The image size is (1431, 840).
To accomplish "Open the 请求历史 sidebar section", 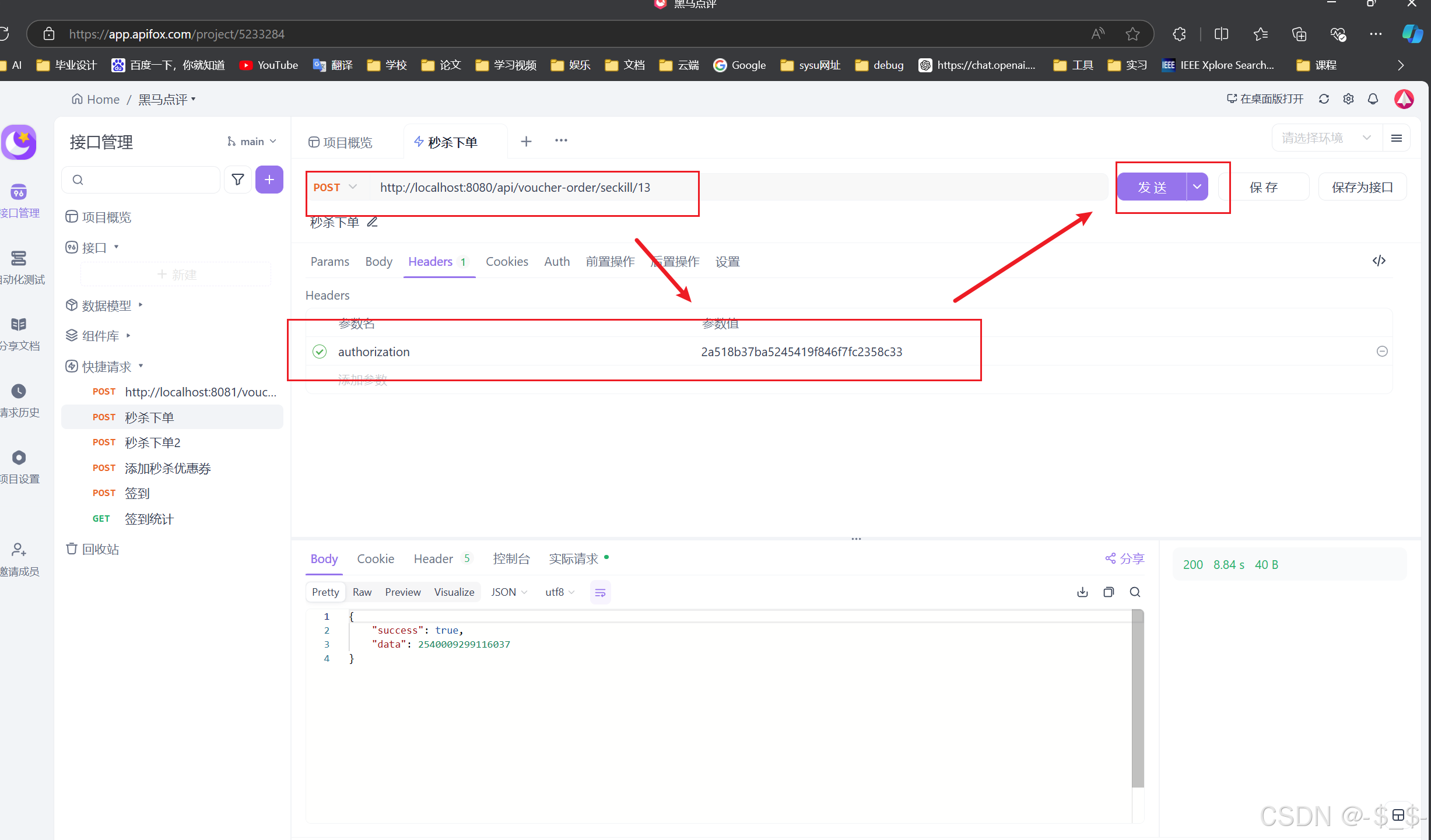I will point(19,400).
